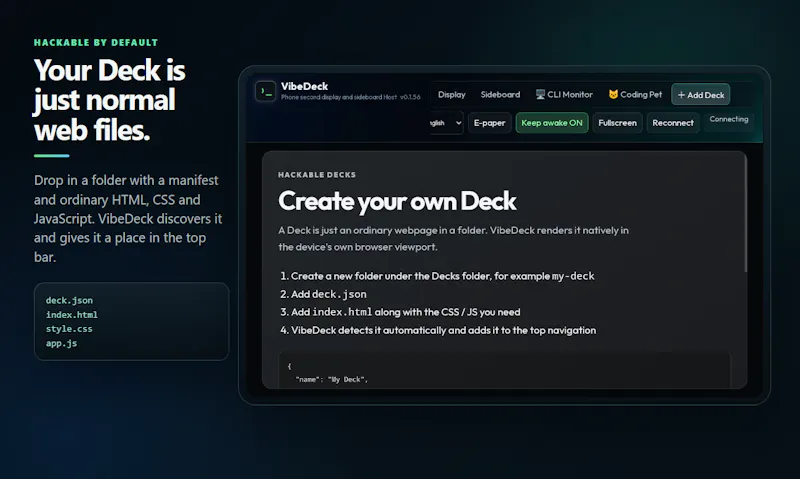800x479 pixels.
Task: Switch to the Sideboard tab
Action: [x=500, y=94]
